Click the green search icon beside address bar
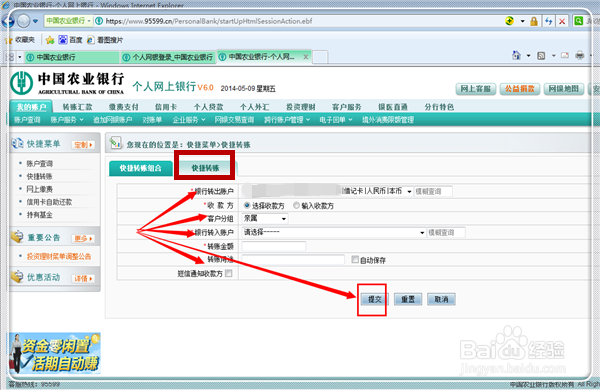Screen dimensions: 600x390 (x=579, y=21)
